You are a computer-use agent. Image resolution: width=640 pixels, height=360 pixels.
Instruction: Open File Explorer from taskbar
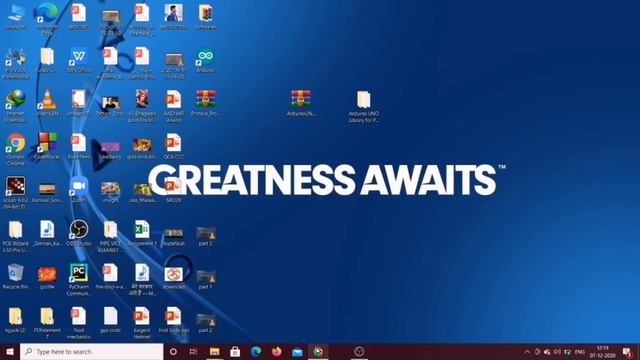214,351
